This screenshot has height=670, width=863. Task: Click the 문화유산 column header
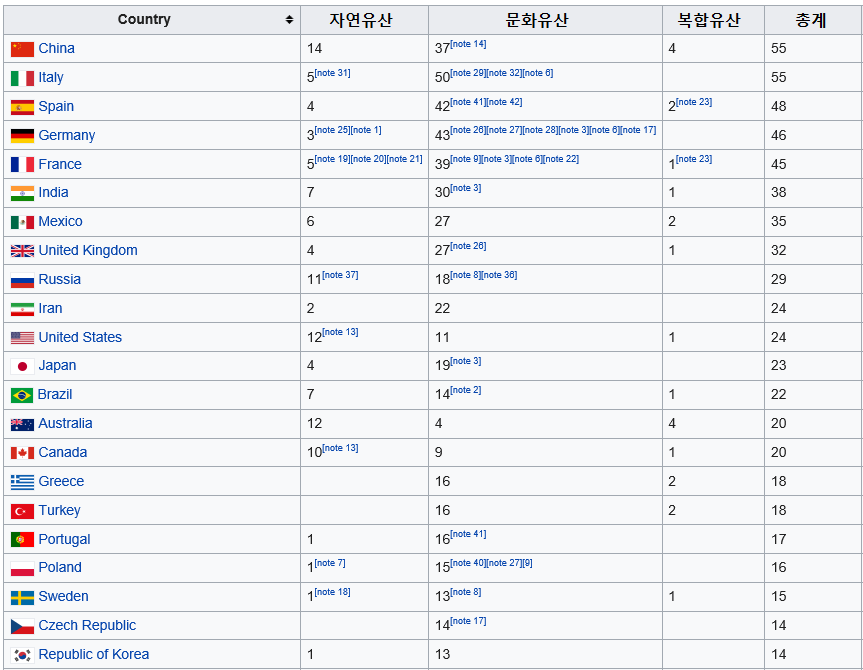point(545,20)
